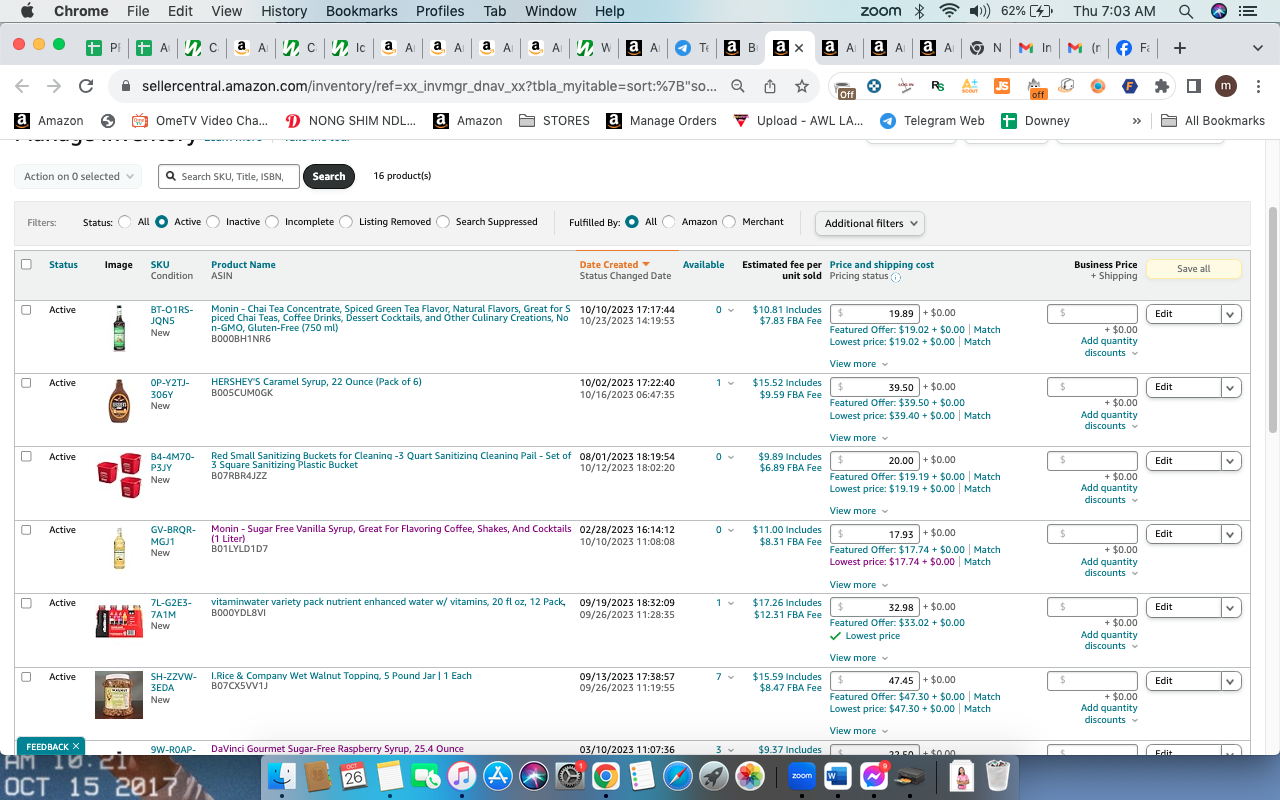This screenshot has height=800, width=1280.
Task: Reload the Seller Central page
Action: point(86,86)
